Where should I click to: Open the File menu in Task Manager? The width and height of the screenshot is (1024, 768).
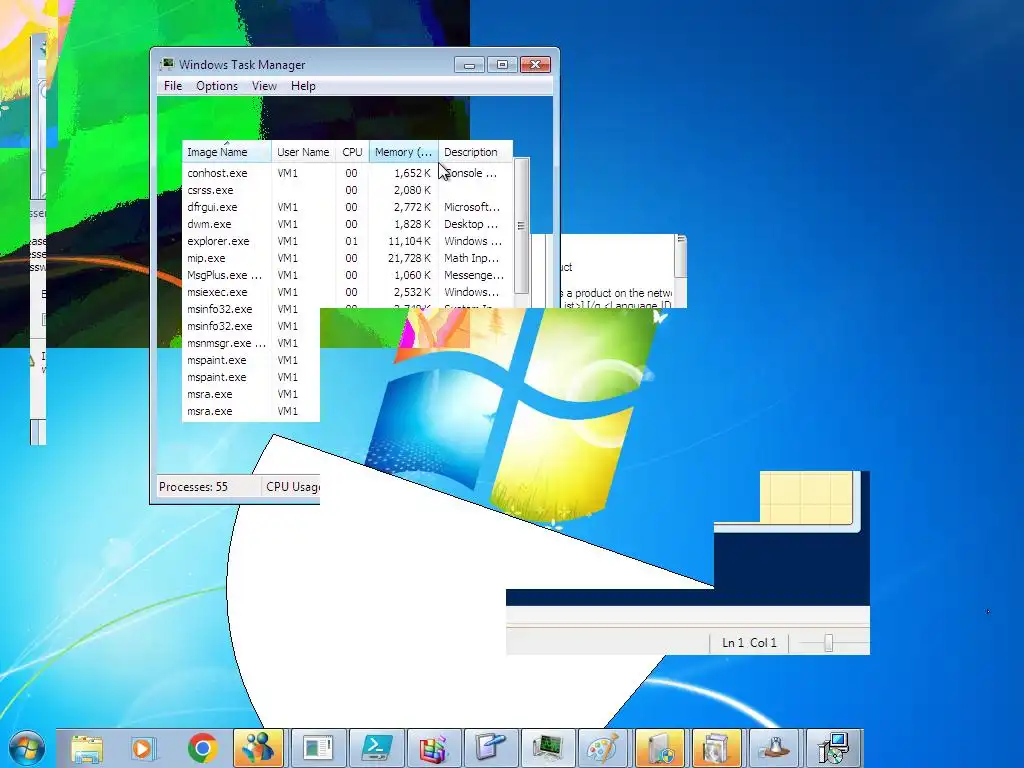tap(173, 86)
